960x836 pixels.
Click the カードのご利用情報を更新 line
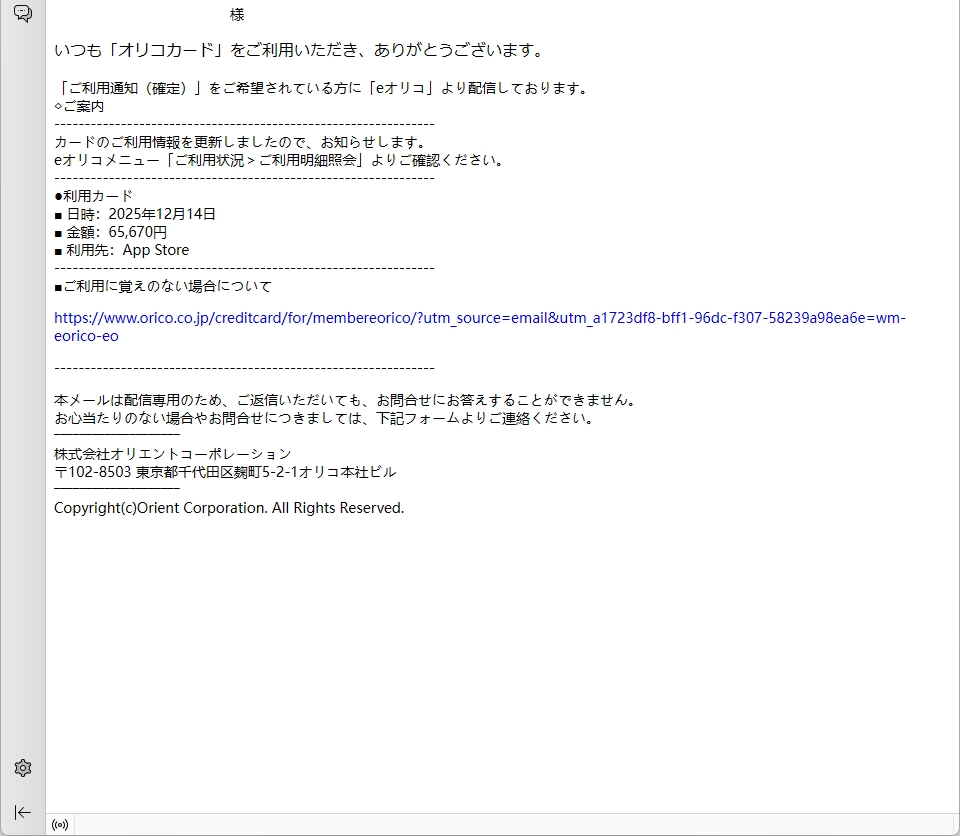[x=240, y=142]
